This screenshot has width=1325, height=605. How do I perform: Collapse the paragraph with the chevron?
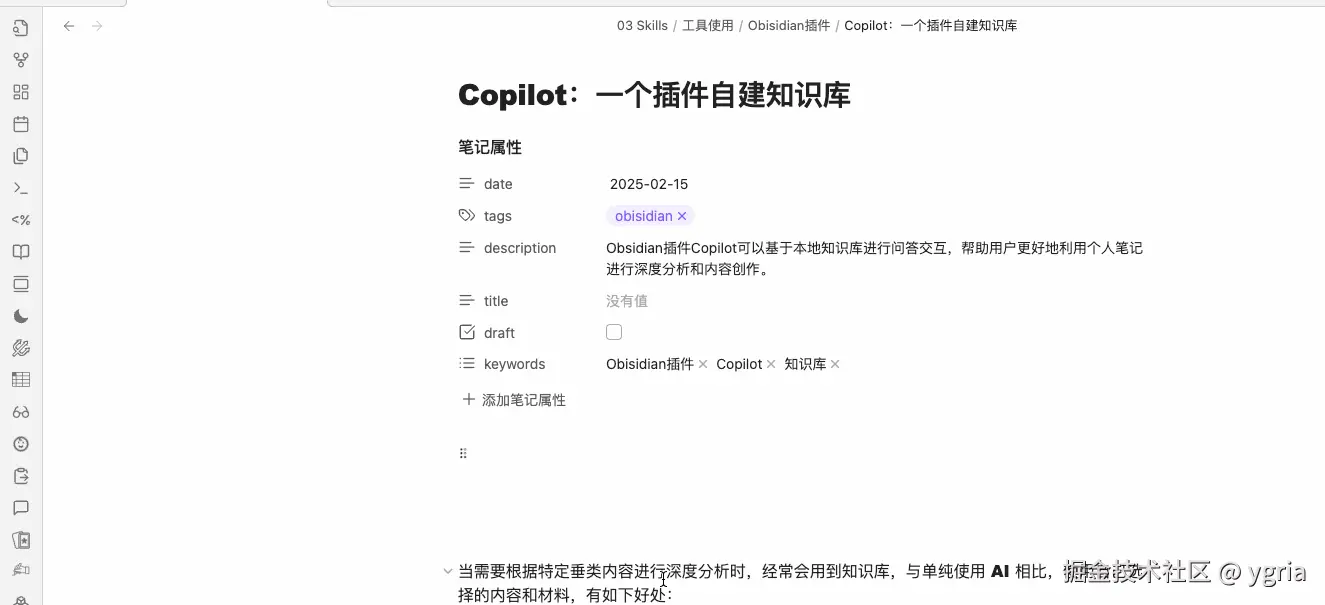pos(447,570)
